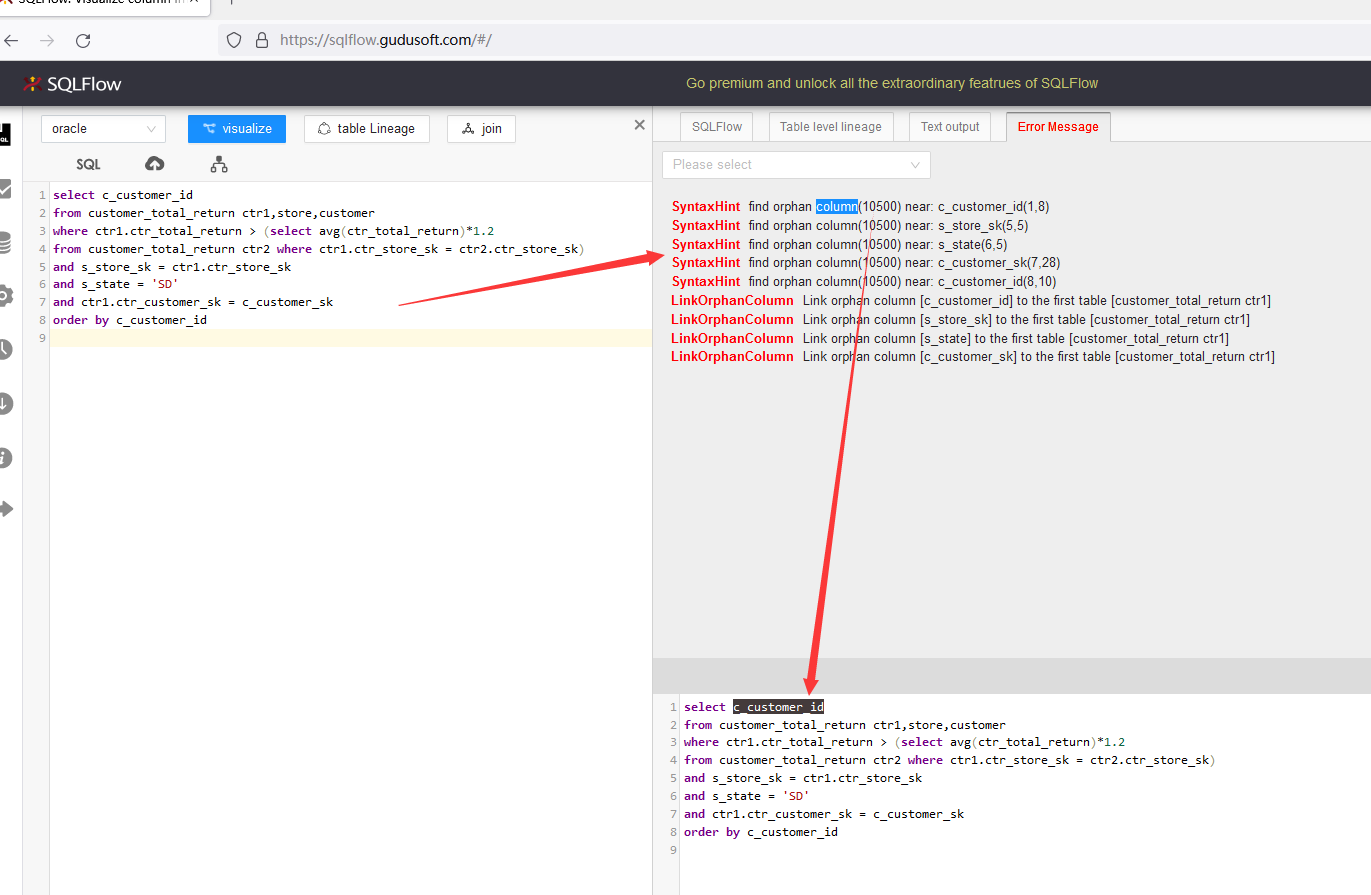The height and width of the screenshot is (895, 1371).
Task: Open the oracle database dropdown
Action: pyautogui.click(x=103, y=128)
